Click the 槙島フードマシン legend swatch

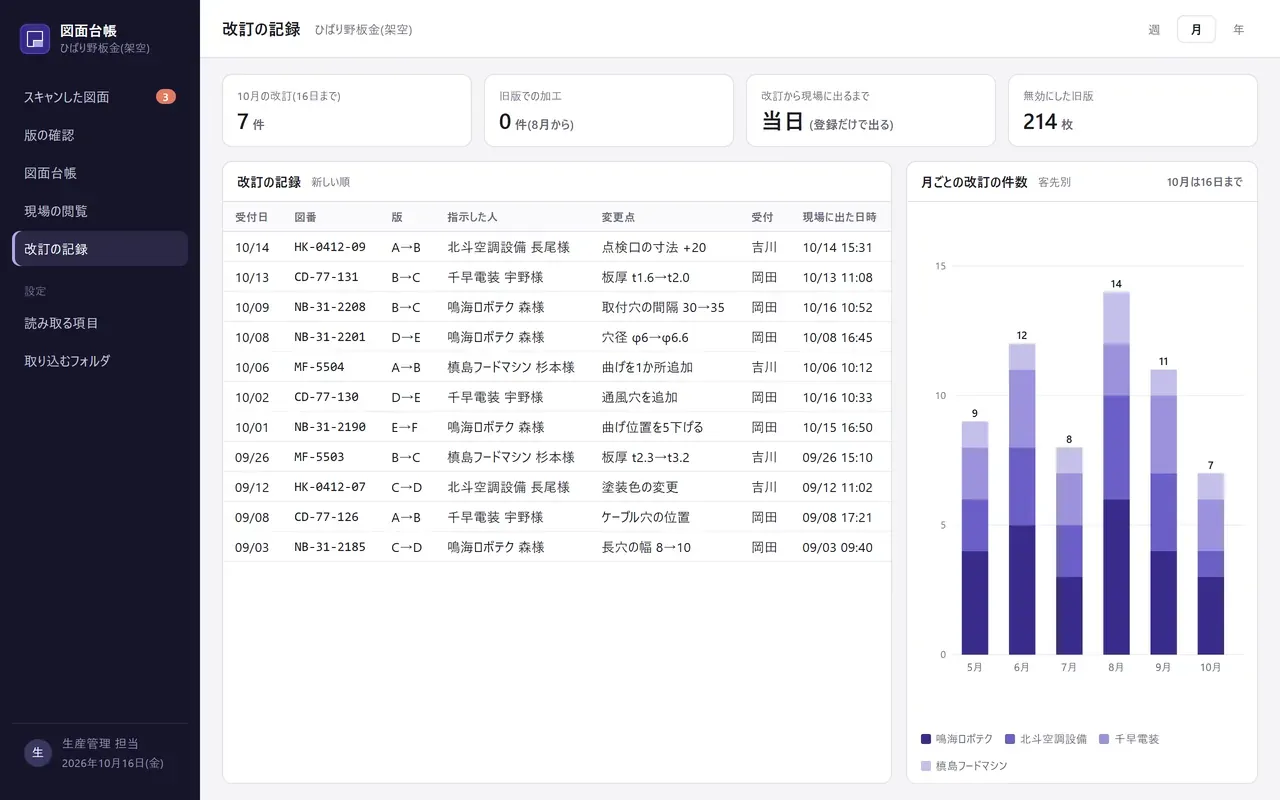[x=926, y=766]
